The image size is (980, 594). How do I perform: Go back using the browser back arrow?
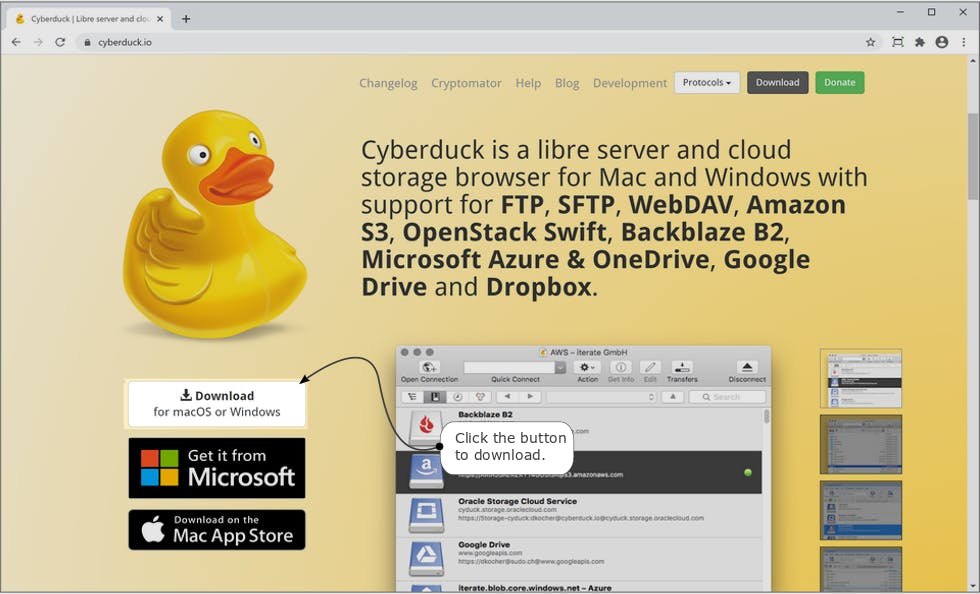tap(16, 42)
